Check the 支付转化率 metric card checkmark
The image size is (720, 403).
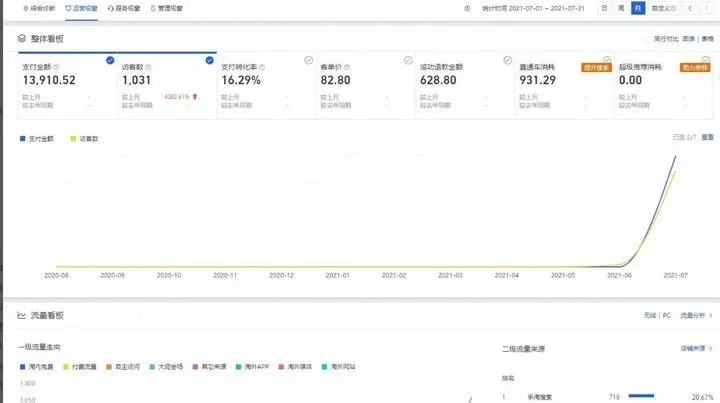tap(309, 60)
